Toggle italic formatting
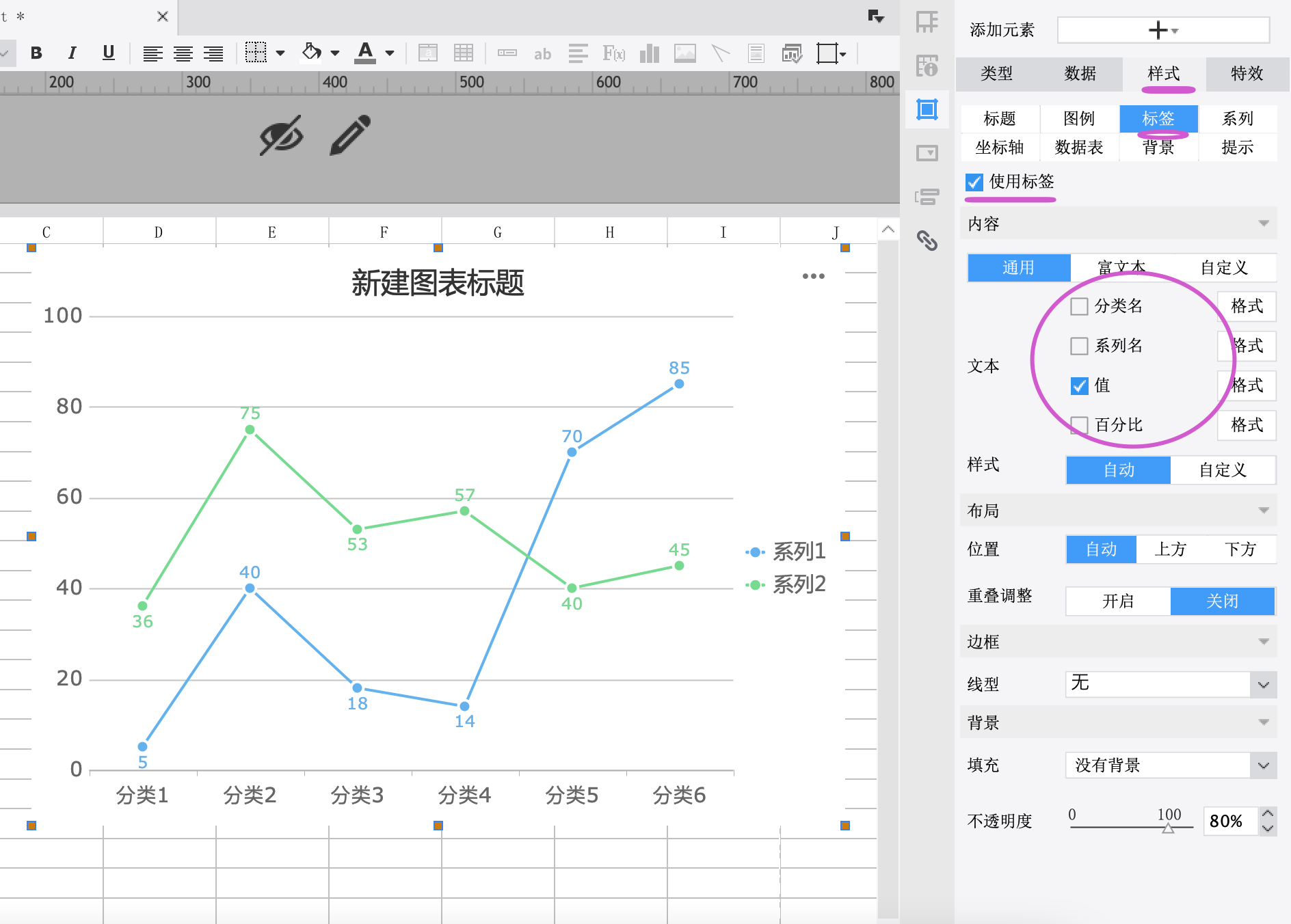 72,53
